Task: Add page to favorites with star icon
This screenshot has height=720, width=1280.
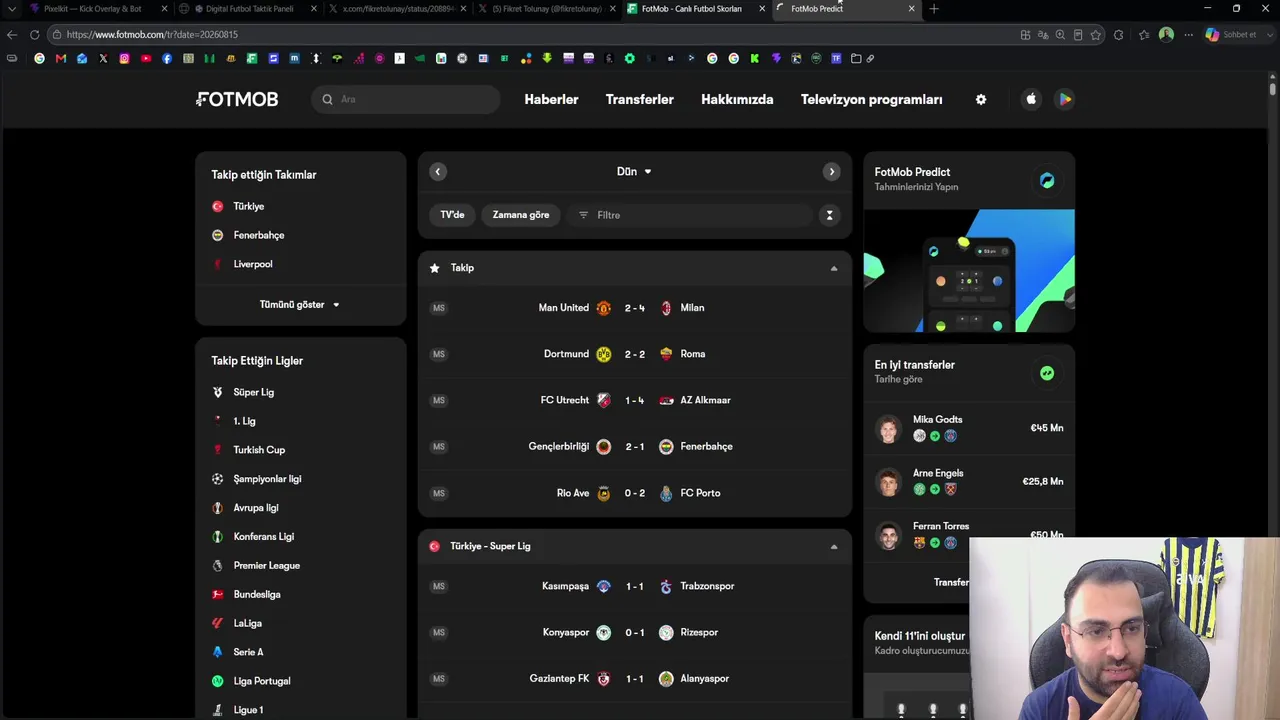Action: coord(1096,35)
